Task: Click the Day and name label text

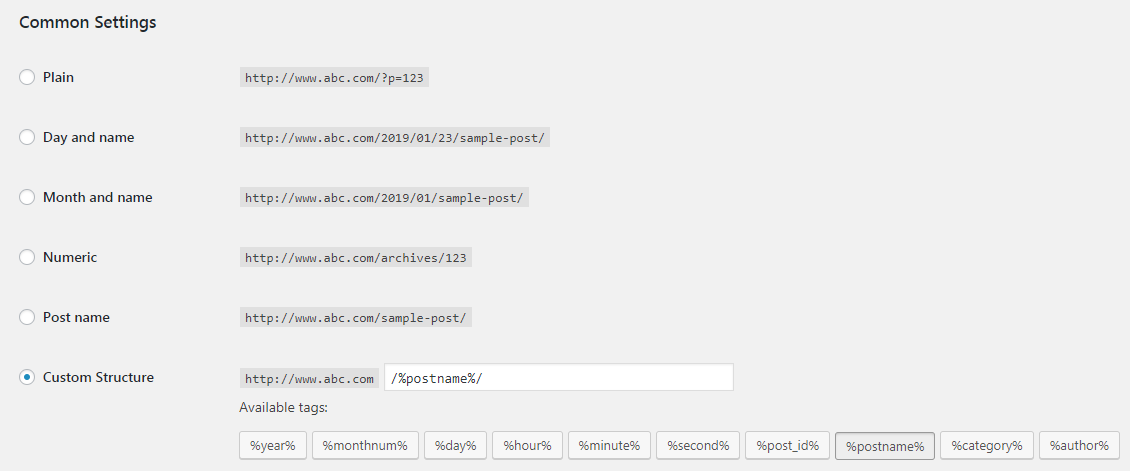Action: [89, 137]
